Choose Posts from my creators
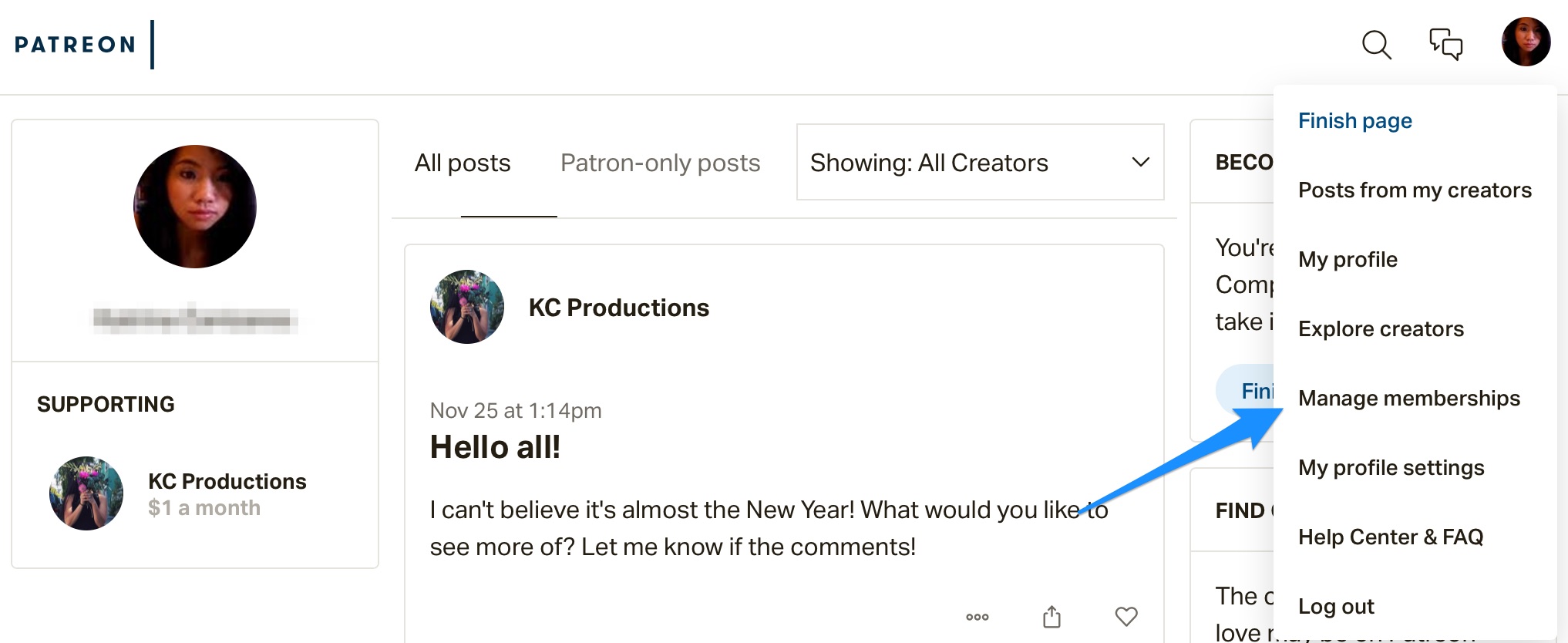The width and height of the screenshot is (1568, 643). 1415,190
